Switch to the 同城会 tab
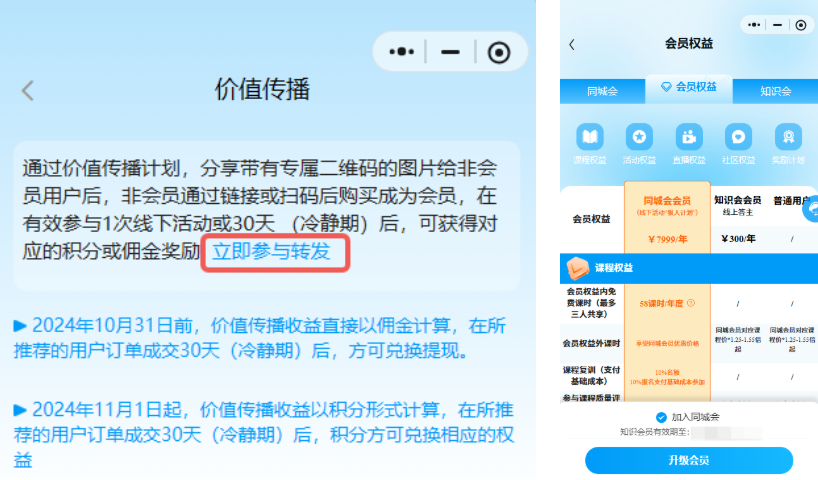The image size is (818, 480). (x=603, y=92)
